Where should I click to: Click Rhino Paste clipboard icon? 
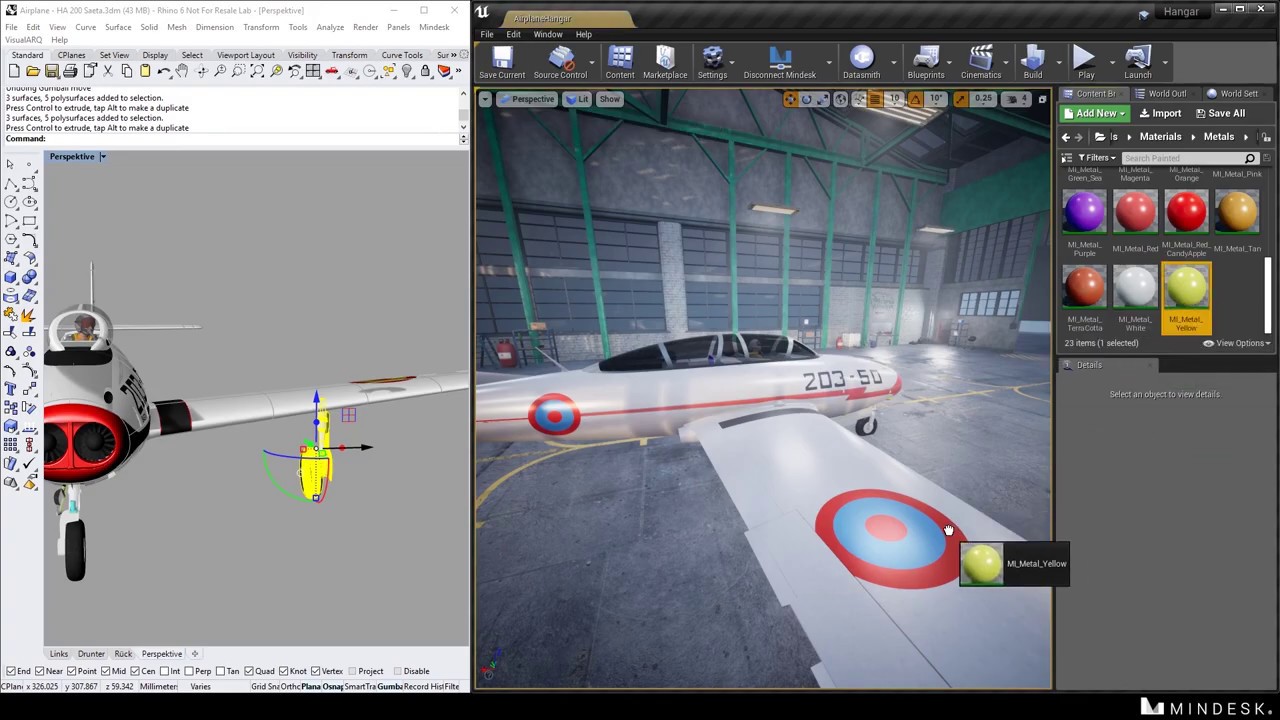point(145,71)
